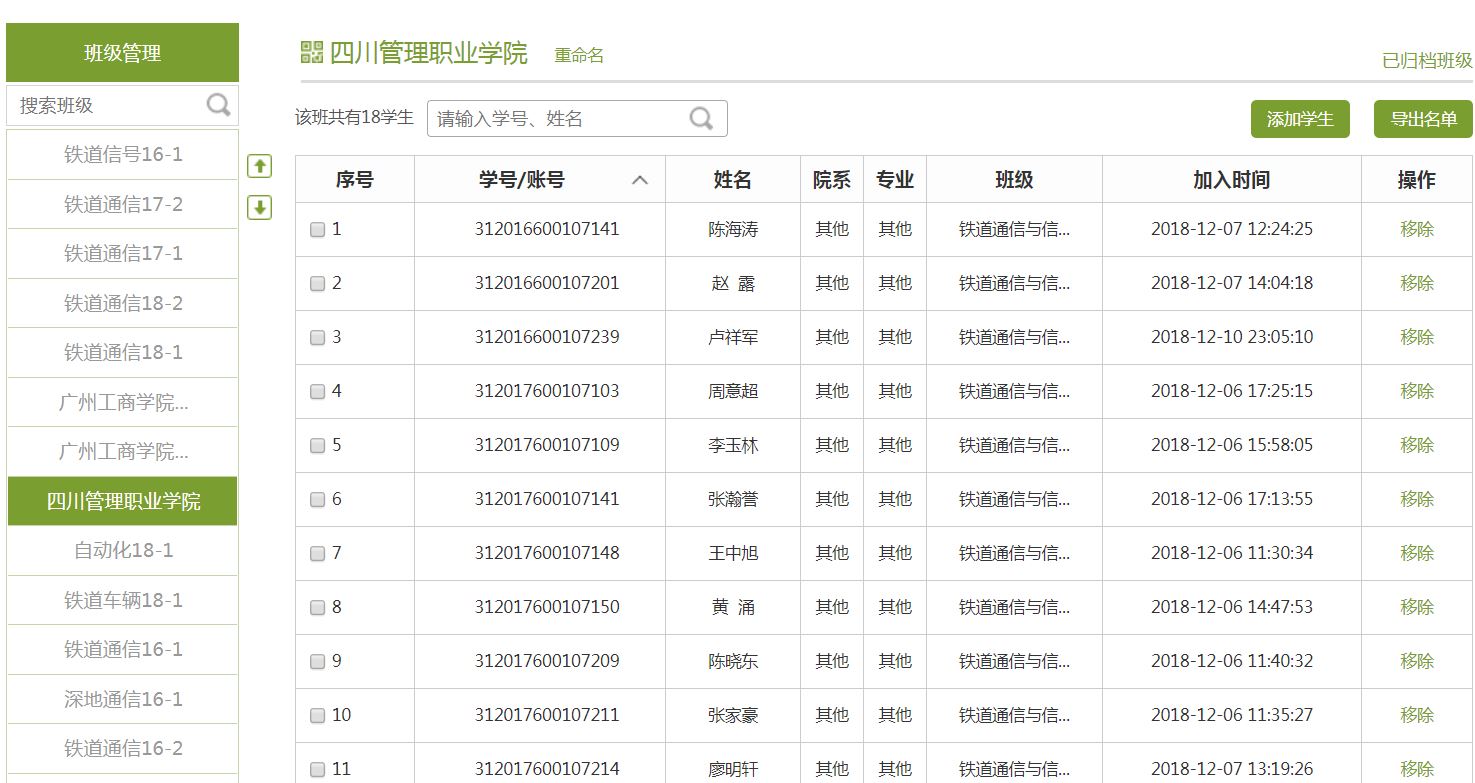Click the name 陈晓东 in the table

pos(733,661)
